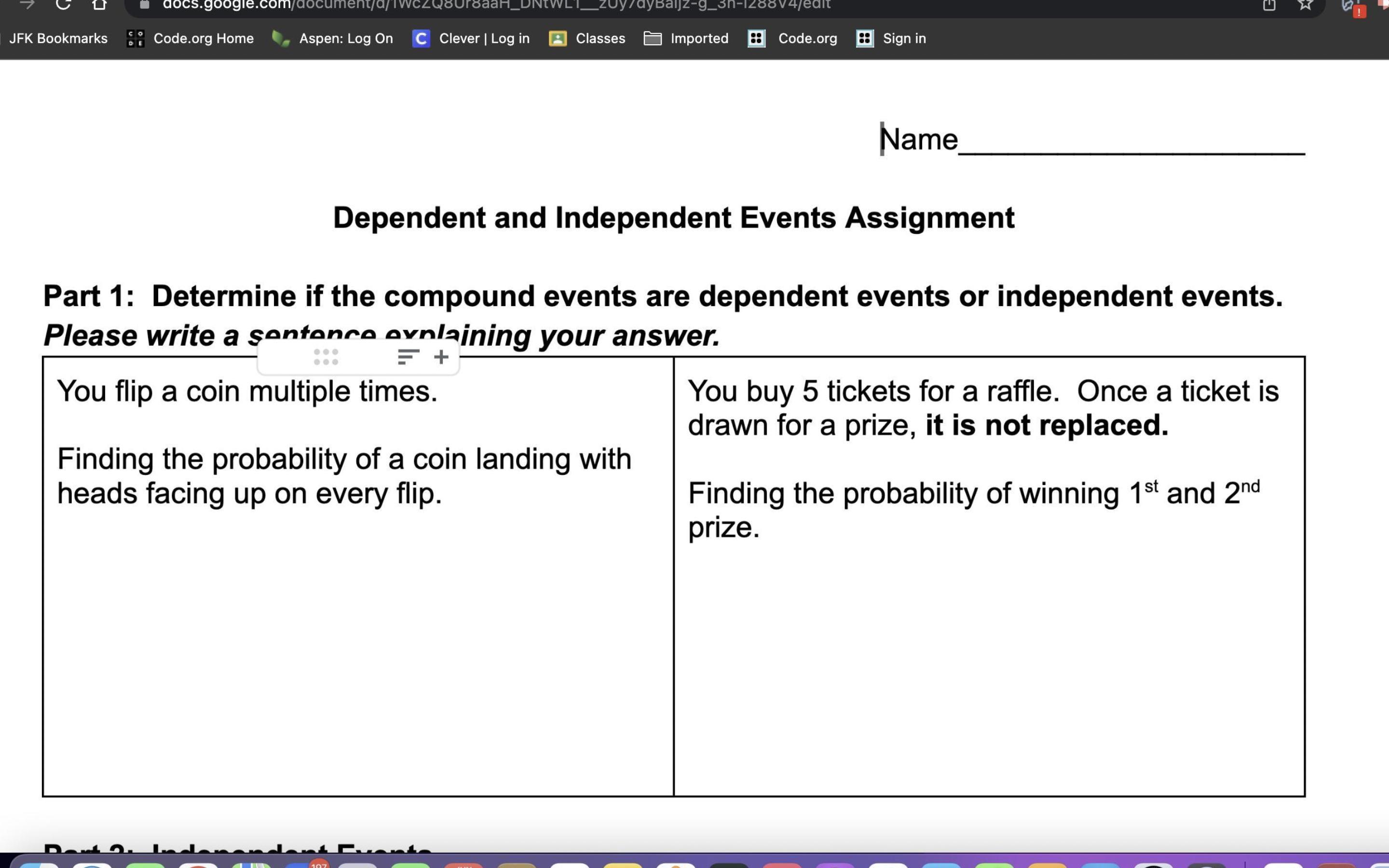Click the browser home icon

pyautogui.click(x=99, y=5)
